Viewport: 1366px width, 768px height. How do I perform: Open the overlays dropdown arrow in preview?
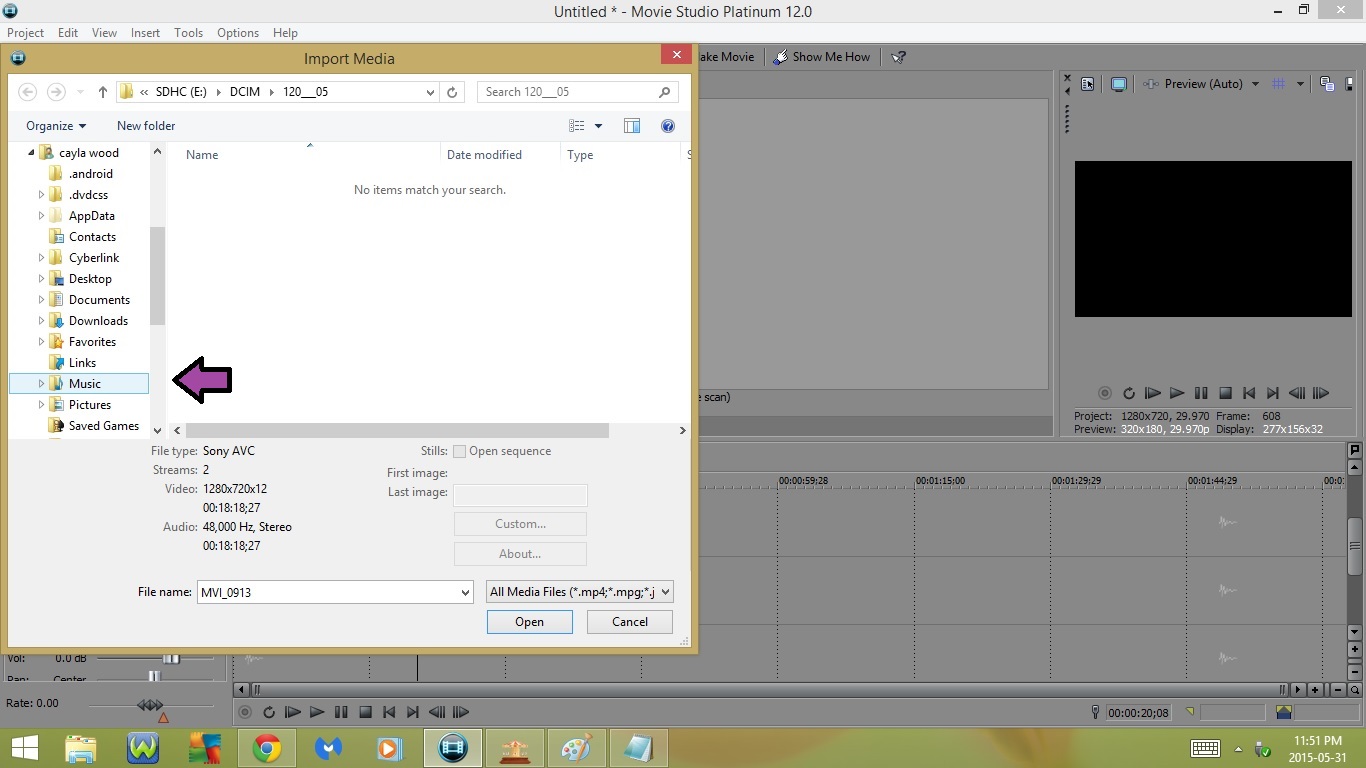click(1300, 84)
